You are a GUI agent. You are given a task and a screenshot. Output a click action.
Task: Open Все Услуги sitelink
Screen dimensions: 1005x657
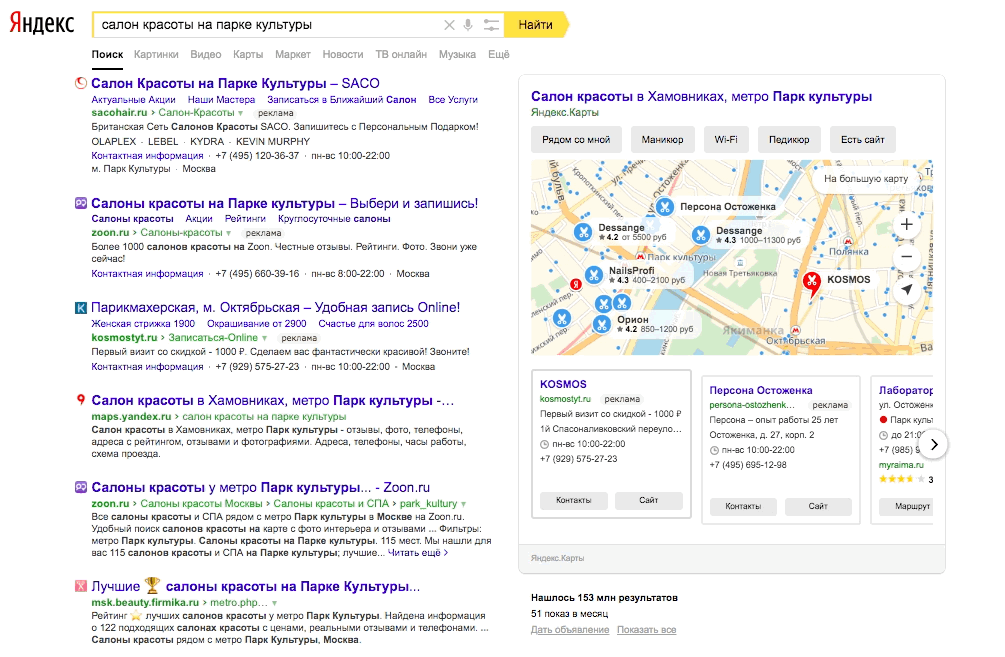(x=453, y=99)
